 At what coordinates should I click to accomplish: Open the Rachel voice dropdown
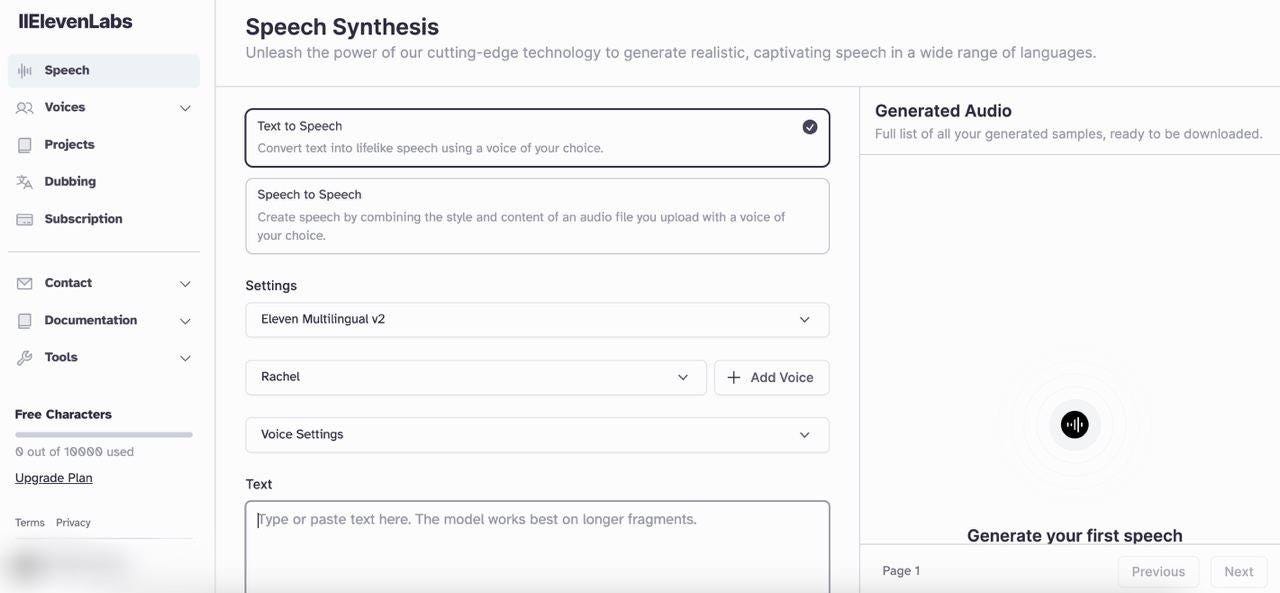pos(476,377)
